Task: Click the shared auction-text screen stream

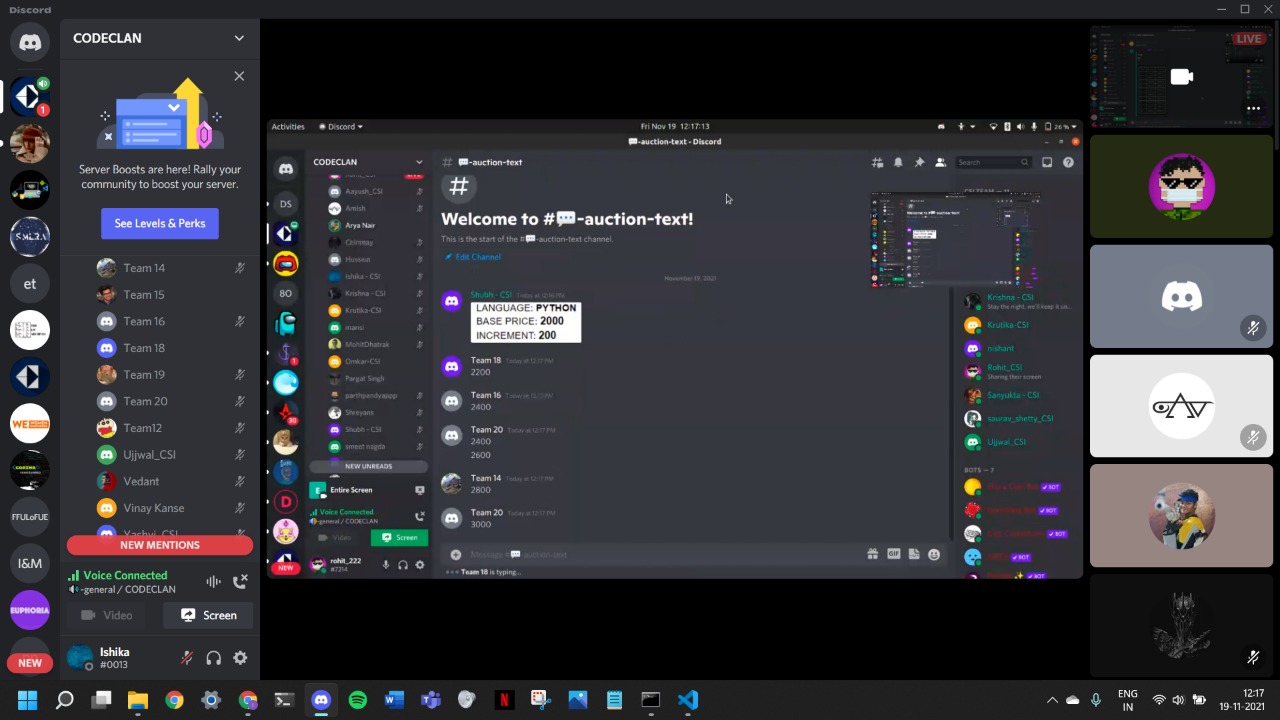Action: pos(675,348)
